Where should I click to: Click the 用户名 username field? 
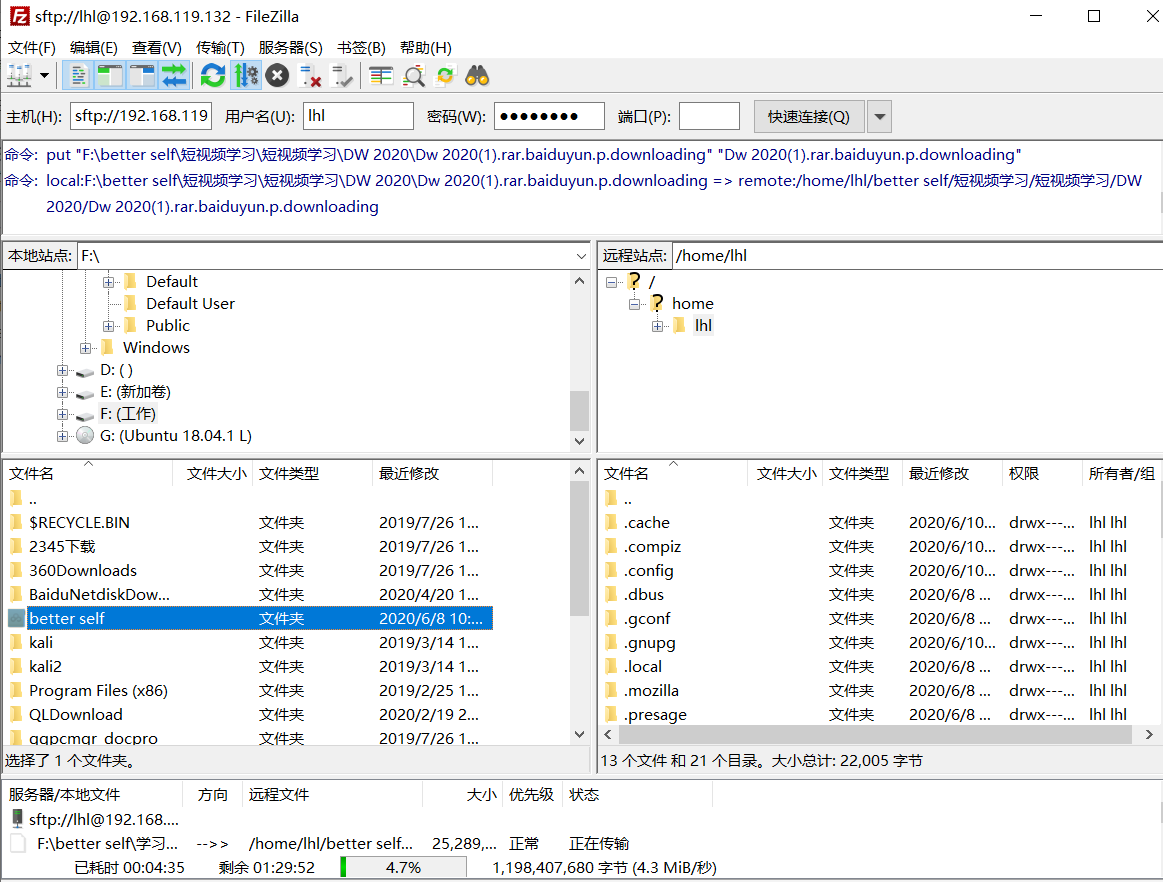point(358,116)
